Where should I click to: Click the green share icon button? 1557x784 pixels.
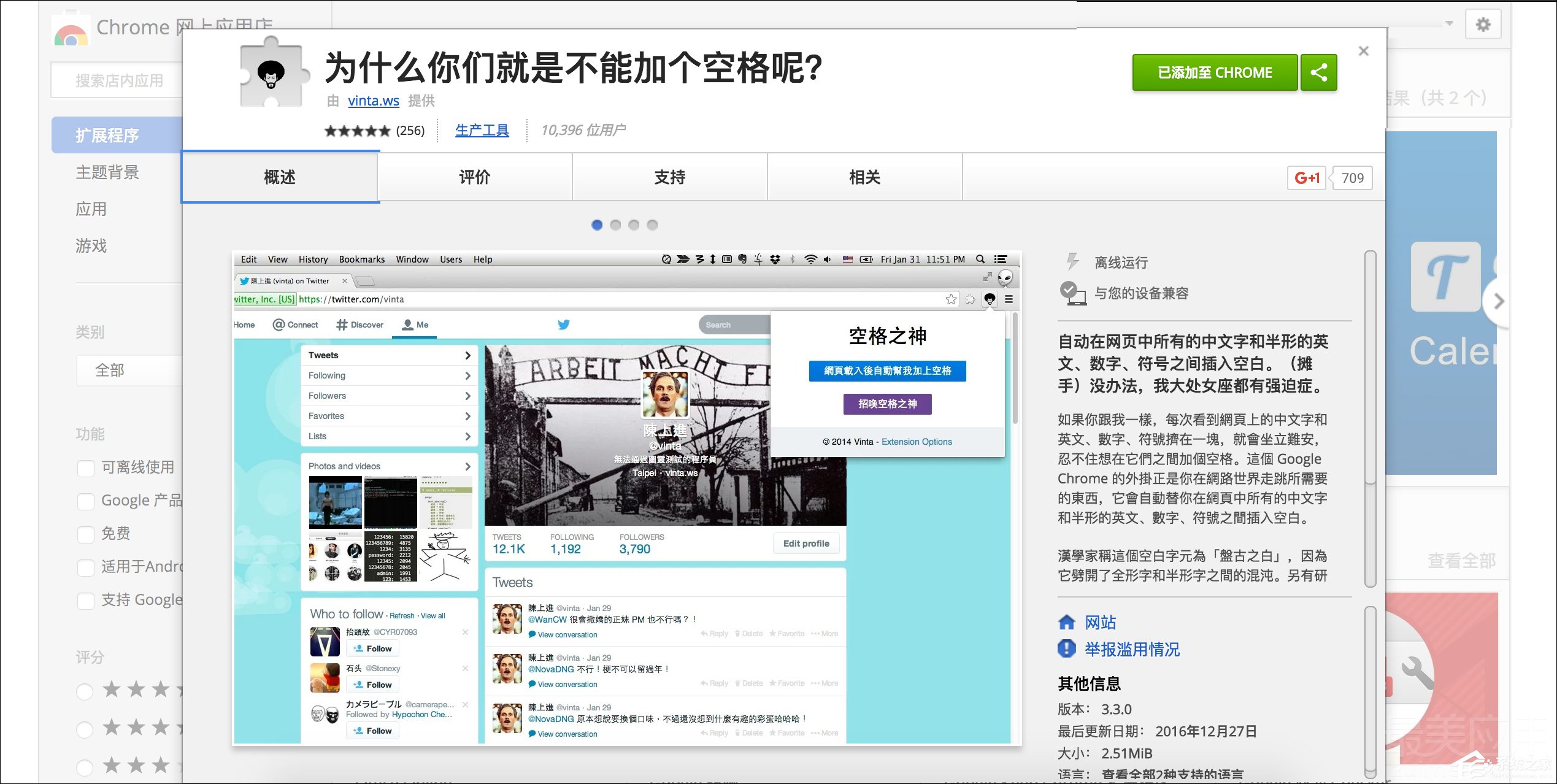coord(1318,72)
